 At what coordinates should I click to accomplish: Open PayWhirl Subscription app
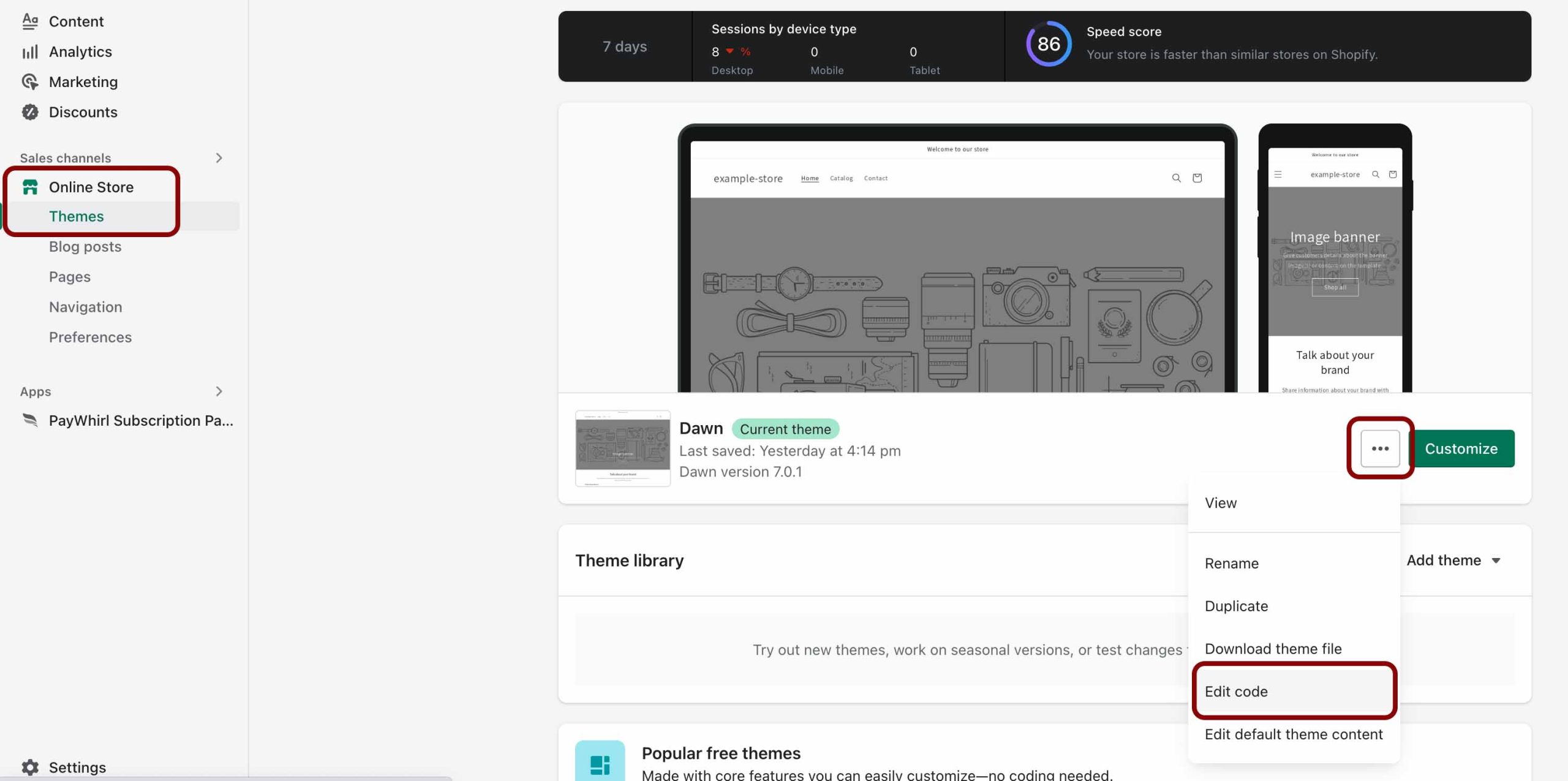[x=141, y=420]
